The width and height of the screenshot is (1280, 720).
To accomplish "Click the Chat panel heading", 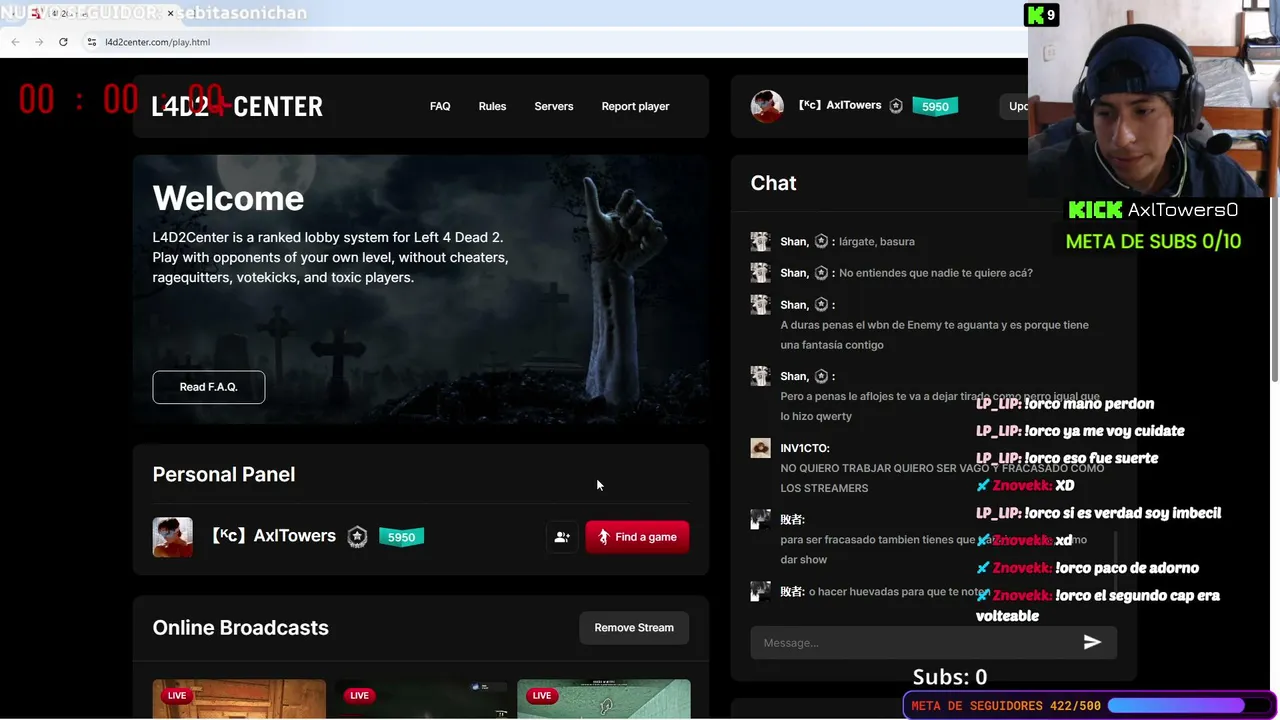I will click(x=773, y=183).
